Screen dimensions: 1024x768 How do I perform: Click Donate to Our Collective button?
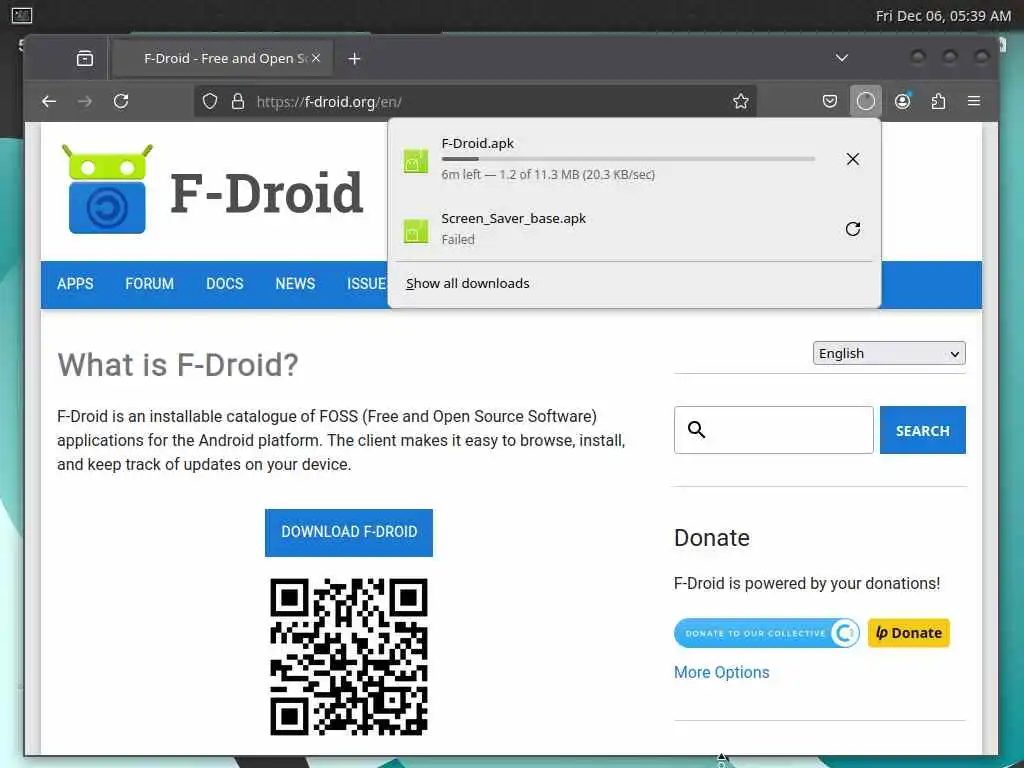[766, 633]
